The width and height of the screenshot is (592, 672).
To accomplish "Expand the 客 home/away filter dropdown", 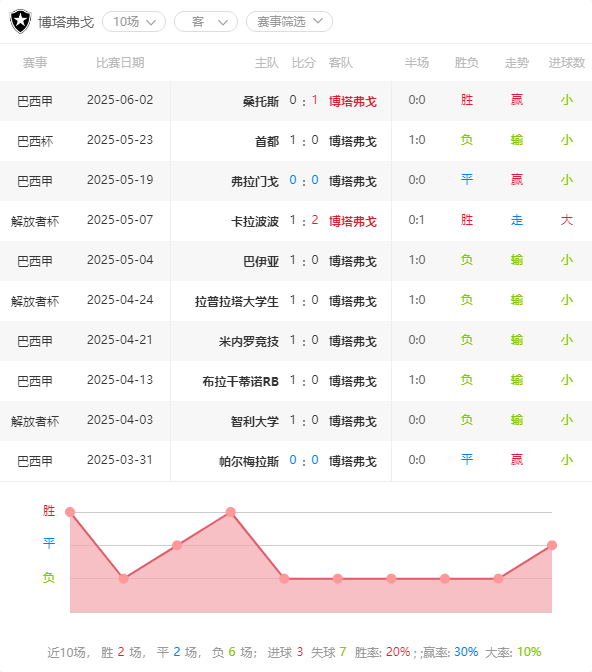I will [206, 21].
